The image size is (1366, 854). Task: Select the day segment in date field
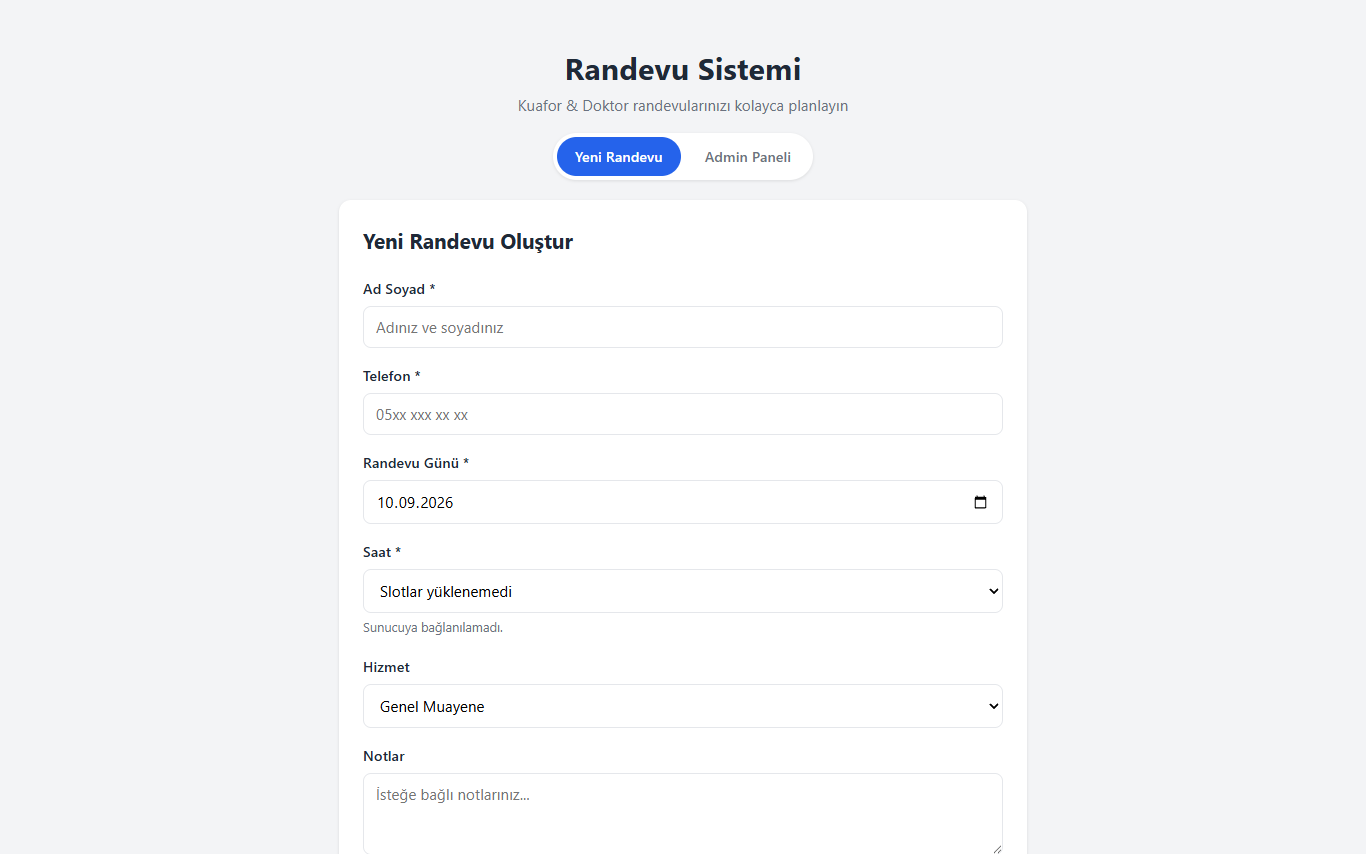pos(385,502)
